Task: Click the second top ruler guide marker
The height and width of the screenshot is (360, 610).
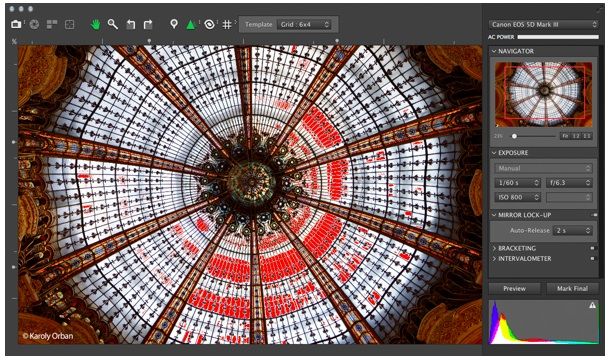Action: point(337,41)
